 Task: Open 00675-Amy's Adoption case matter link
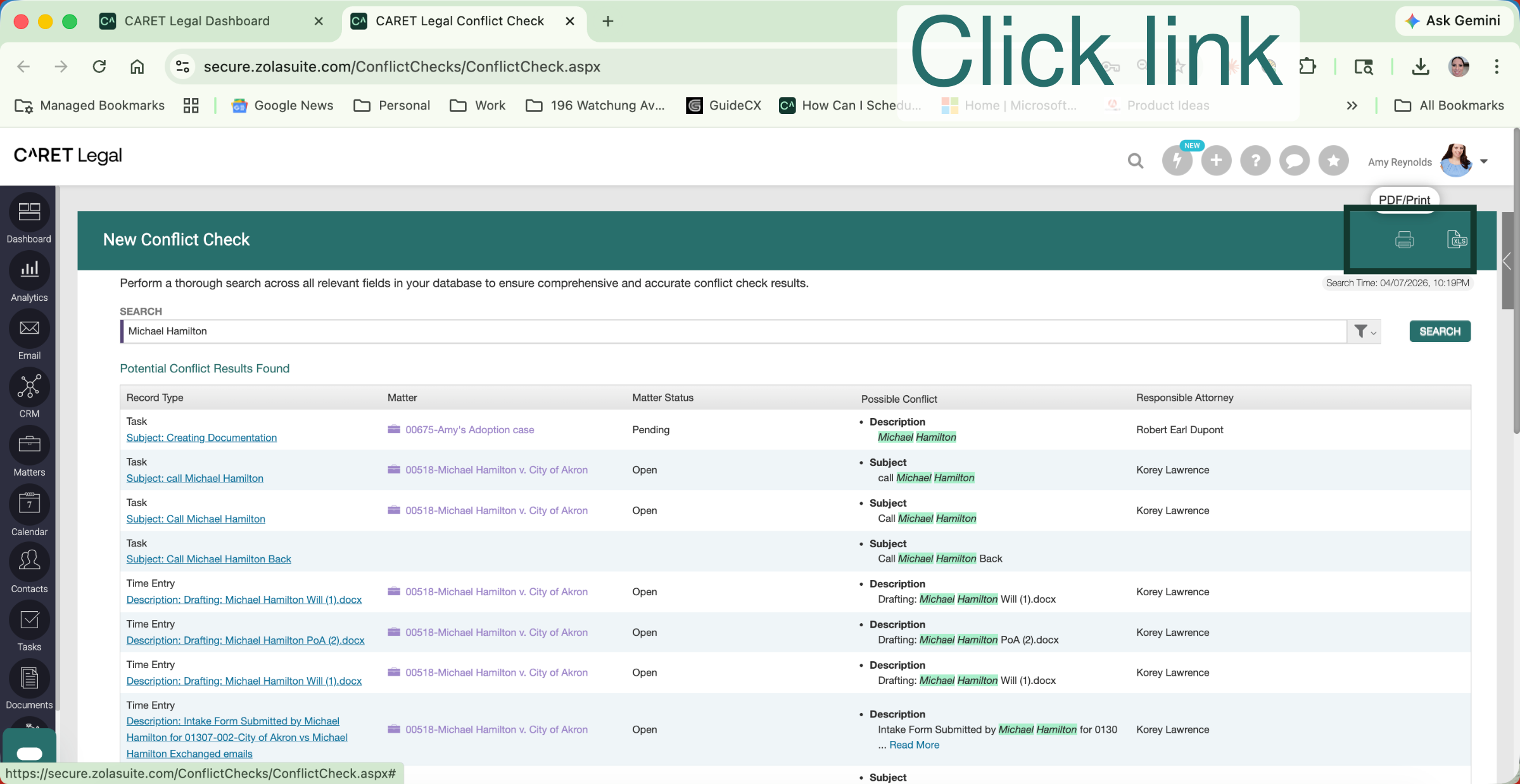(469, 429)
